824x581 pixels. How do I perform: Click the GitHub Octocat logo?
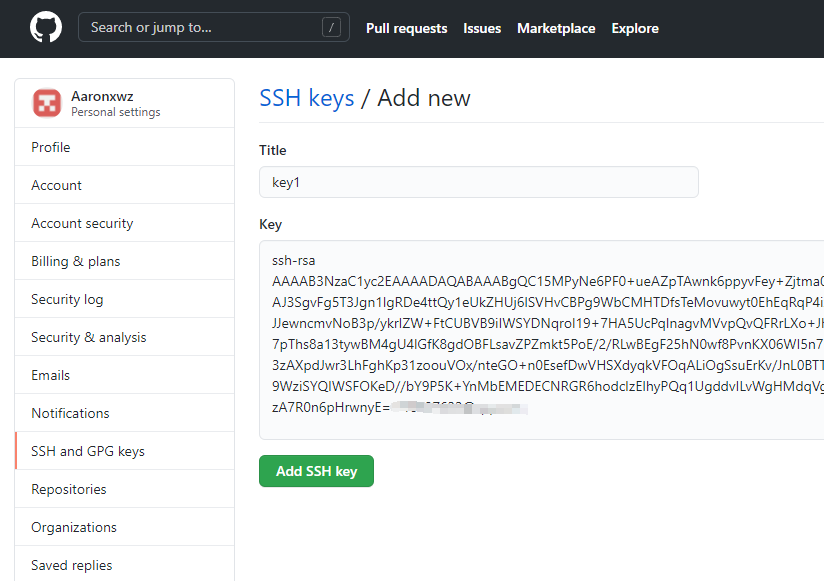(x=46, y=28)
